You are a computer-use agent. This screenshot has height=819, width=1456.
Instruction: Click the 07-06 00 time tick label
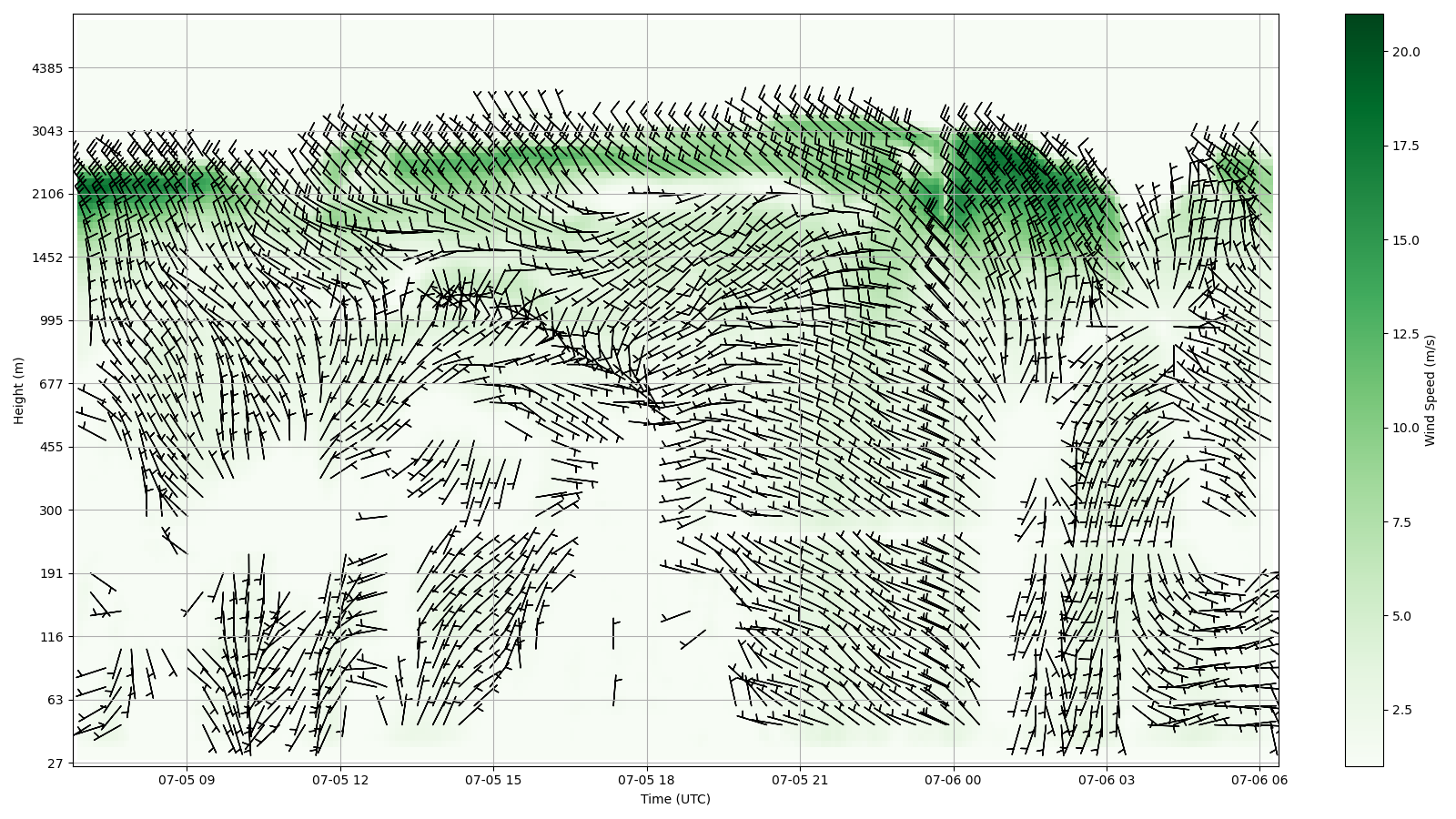click(x=954, y=780)
